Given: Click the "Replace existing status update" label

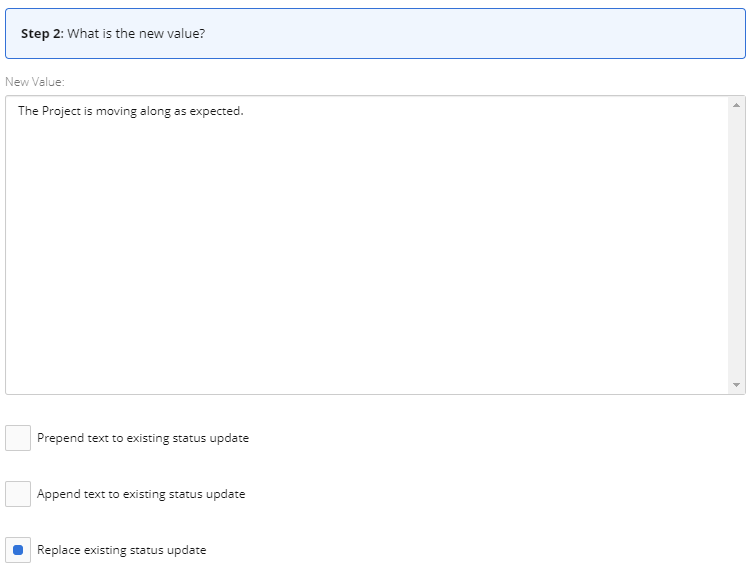Looking at the screenshot, I should [121, 550].
